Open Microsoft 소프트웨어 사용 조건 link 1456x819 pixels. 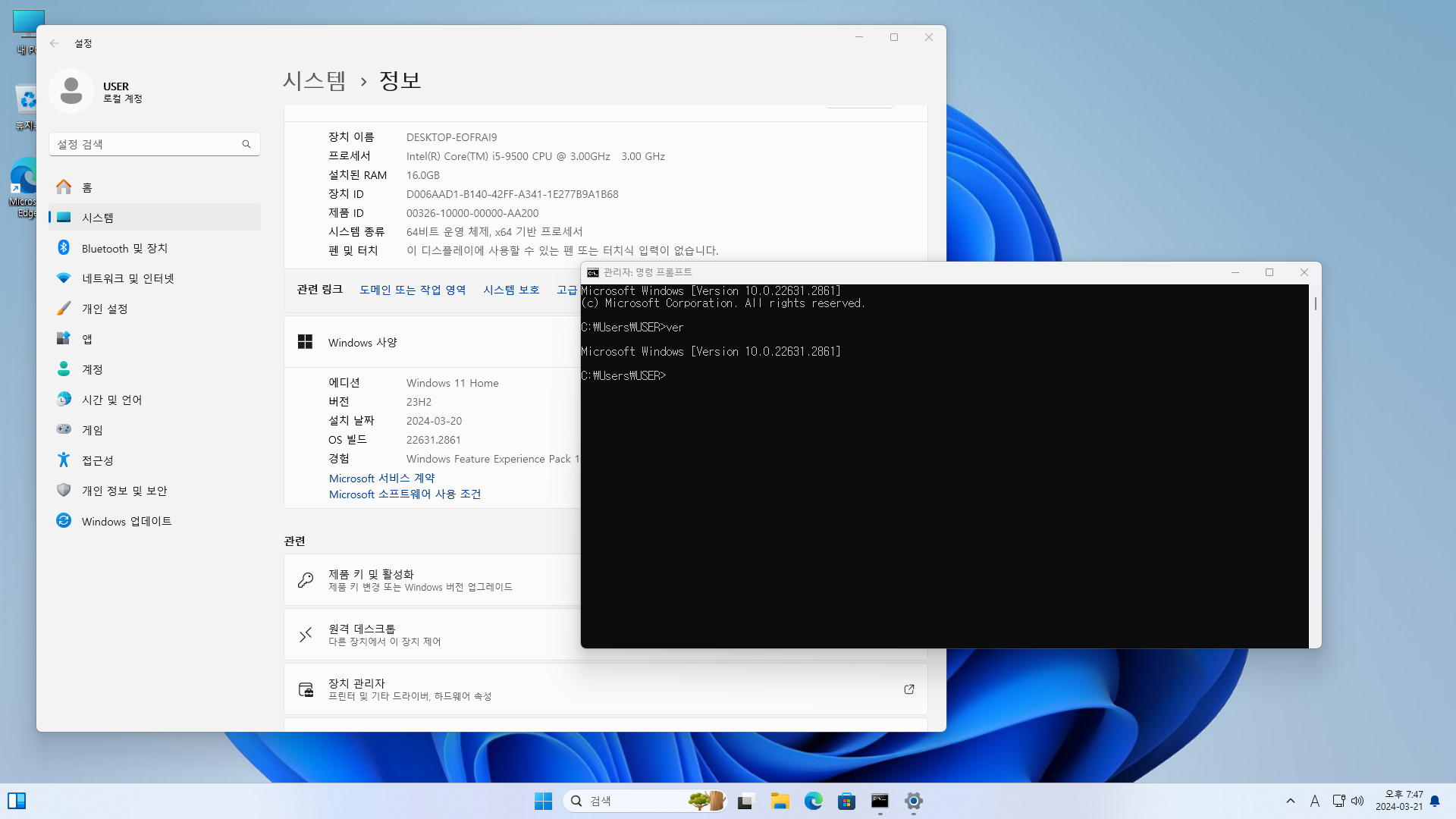(405, 494)
